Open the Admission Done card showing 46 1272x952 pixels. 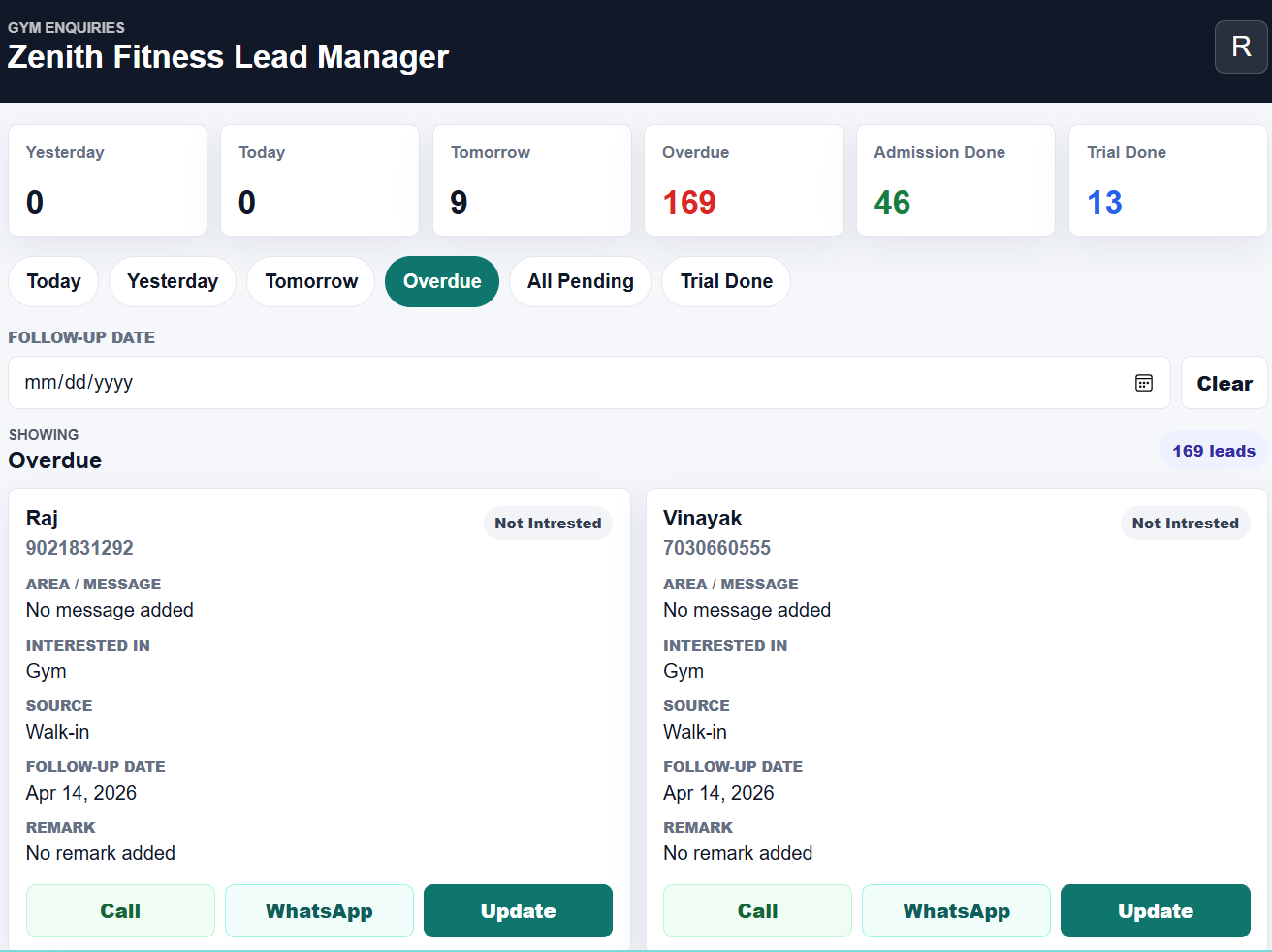click(x=956, y=180)
